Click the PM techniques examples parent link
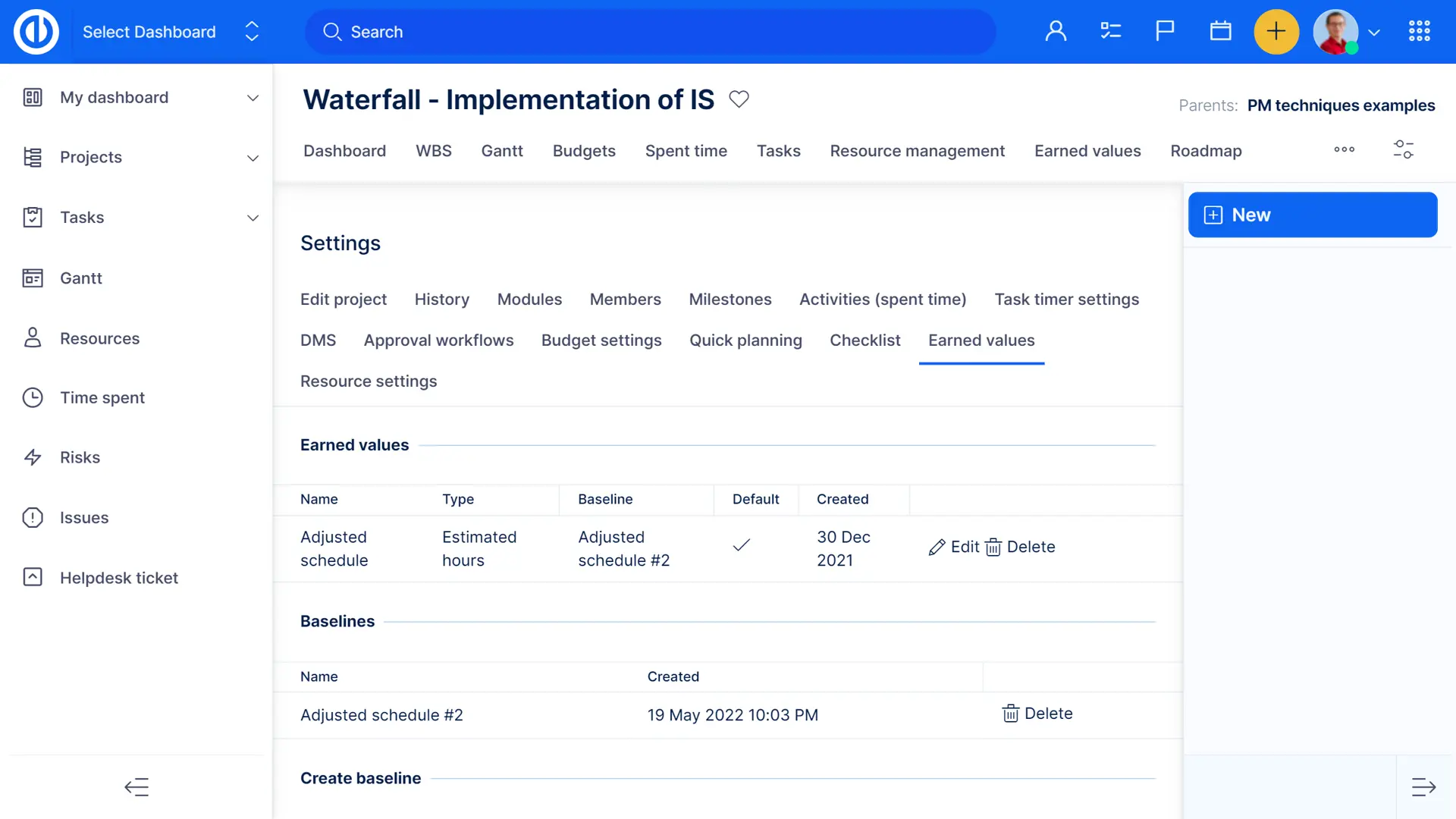This screenshot has height=819, width=1456. [1340, 105]
